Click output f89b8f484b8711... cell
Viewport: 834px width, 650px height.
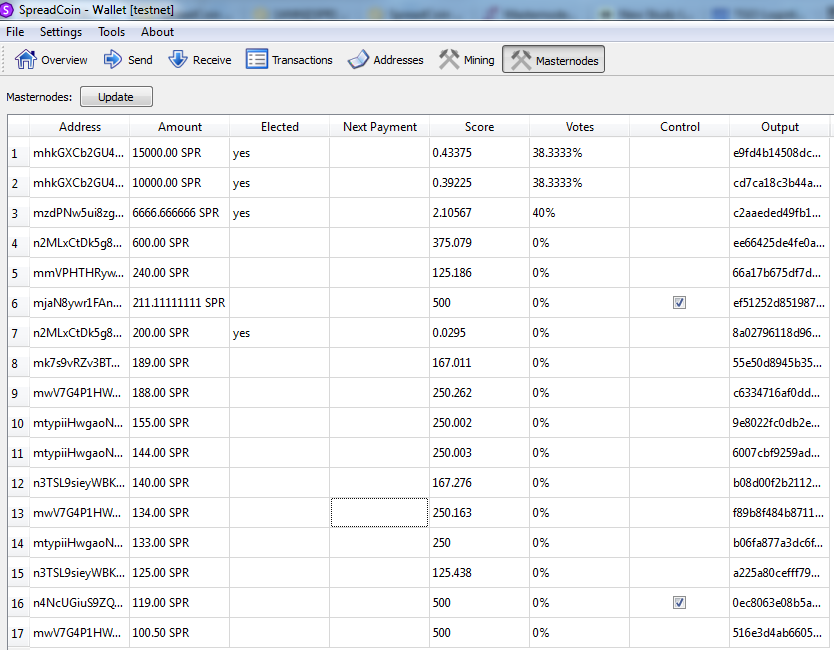tap(780, 513)
